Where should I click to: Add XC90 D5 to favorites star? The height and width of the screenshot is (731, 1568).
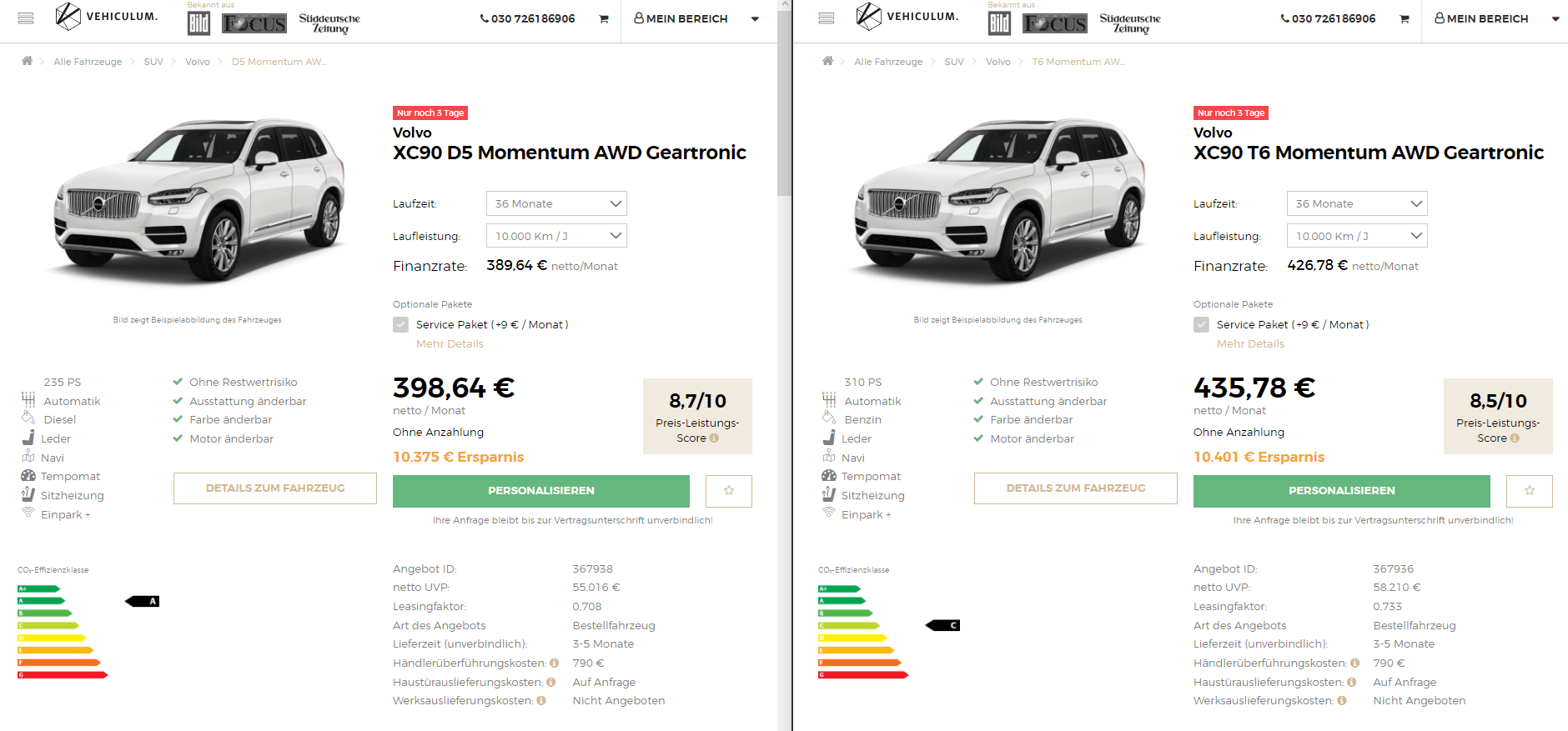(x=729, y=491)
